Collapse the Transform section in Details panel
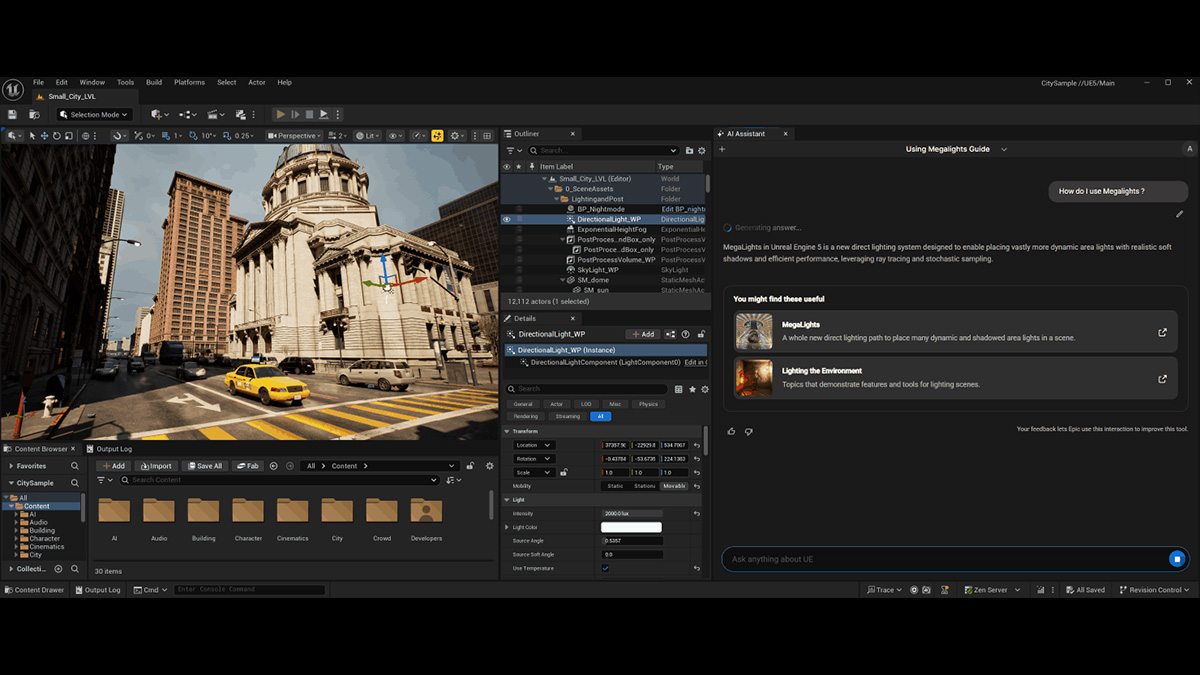 507,430
